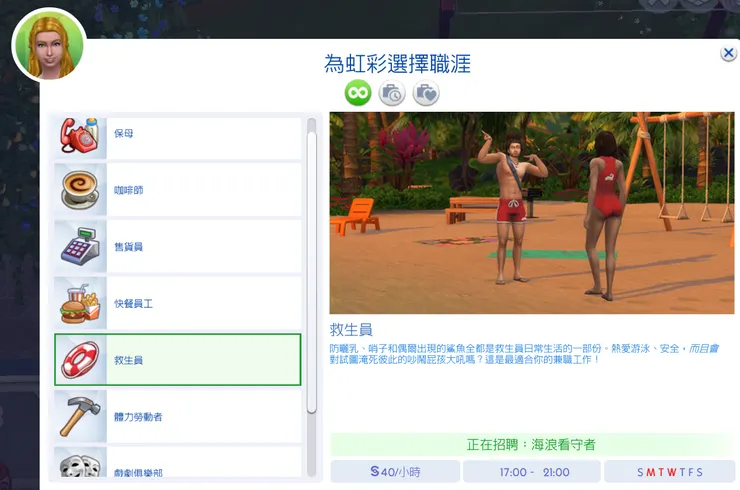Click the red telephone babysitter icon
The image size is (740, 490).
click(80, 136)
